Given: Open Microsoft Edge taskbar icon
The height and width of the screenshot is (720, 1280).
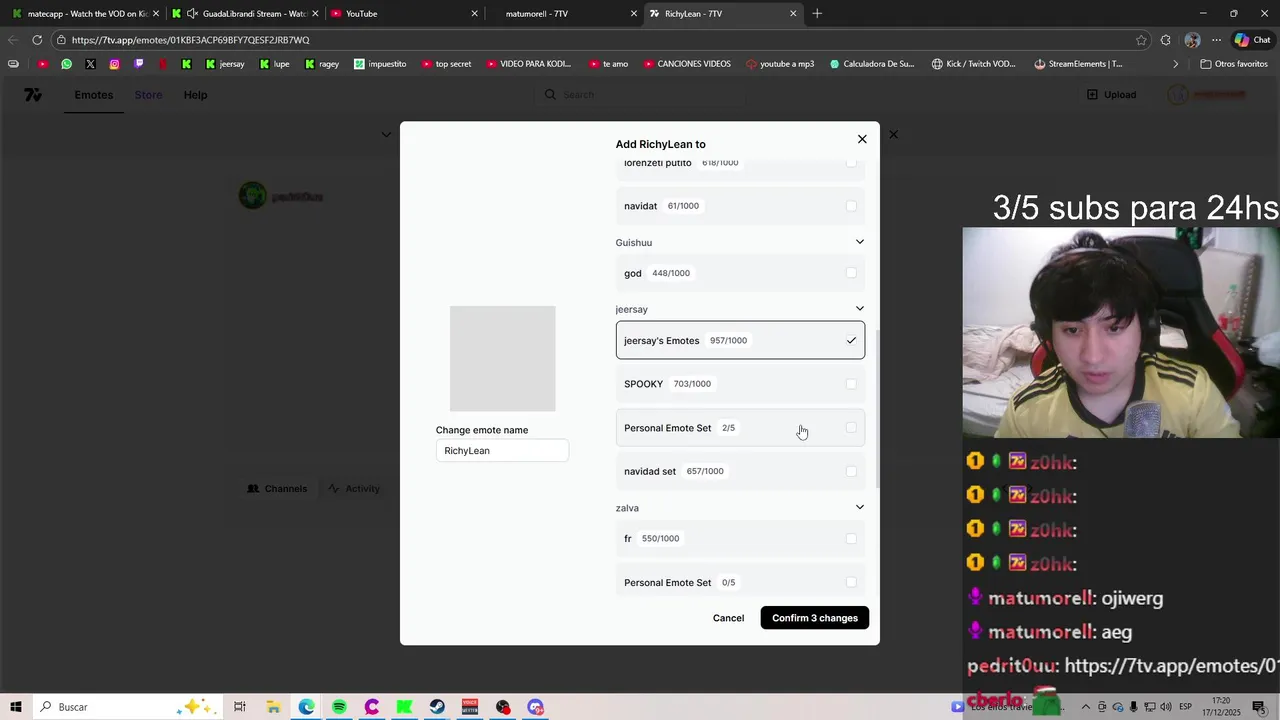Looking at the screenshot, I should pos(306,707).
